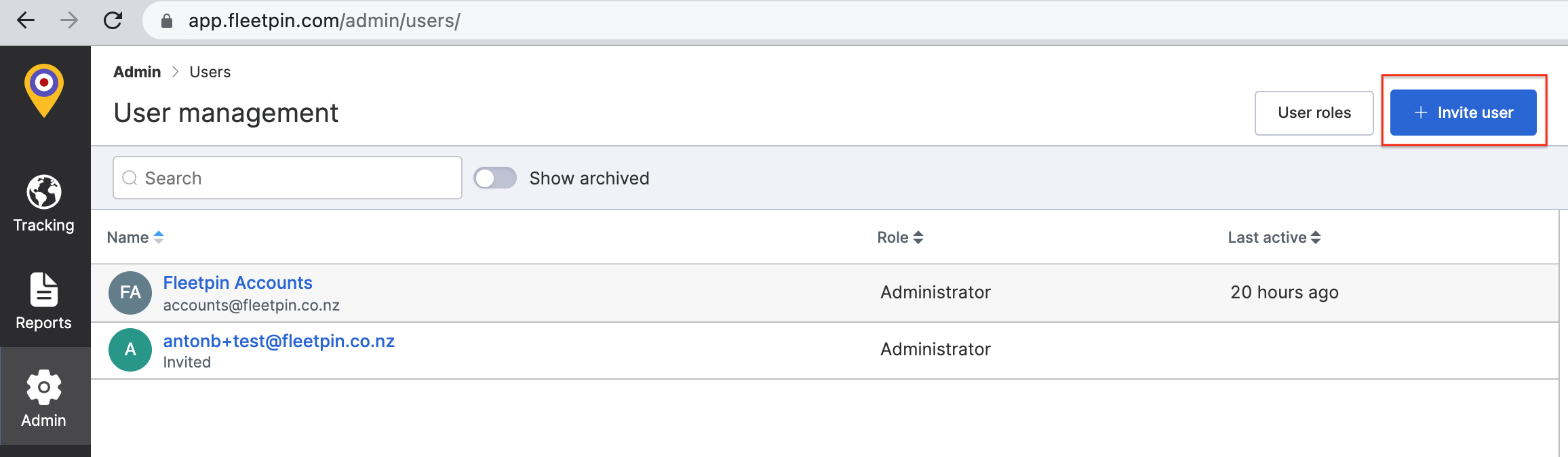1568x457 pixels.
Task: Click the green A avatar circle
Action: [x=130, y=350]
